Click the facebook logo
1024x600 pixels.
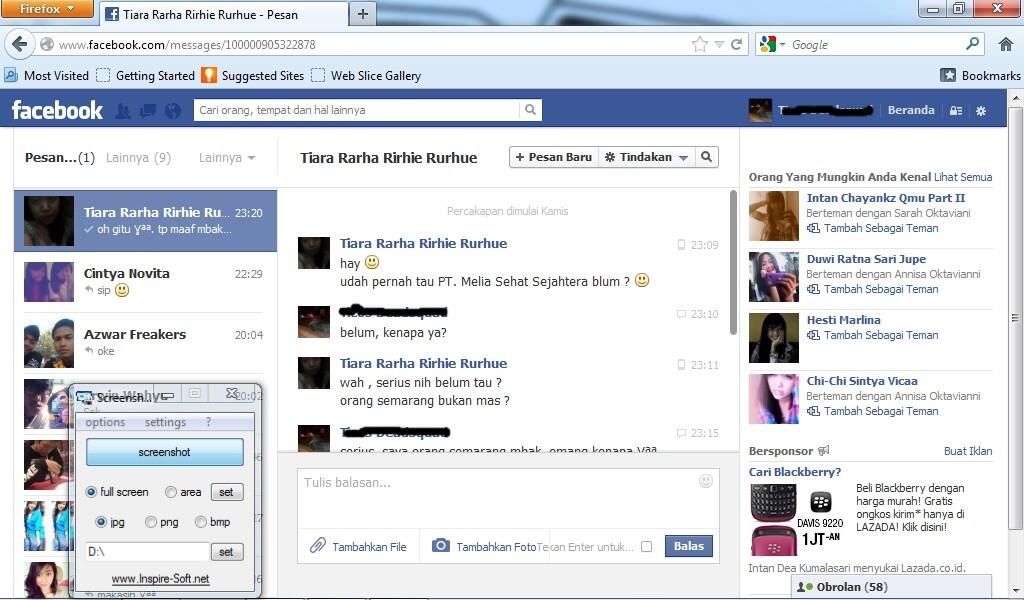(57, 110)
